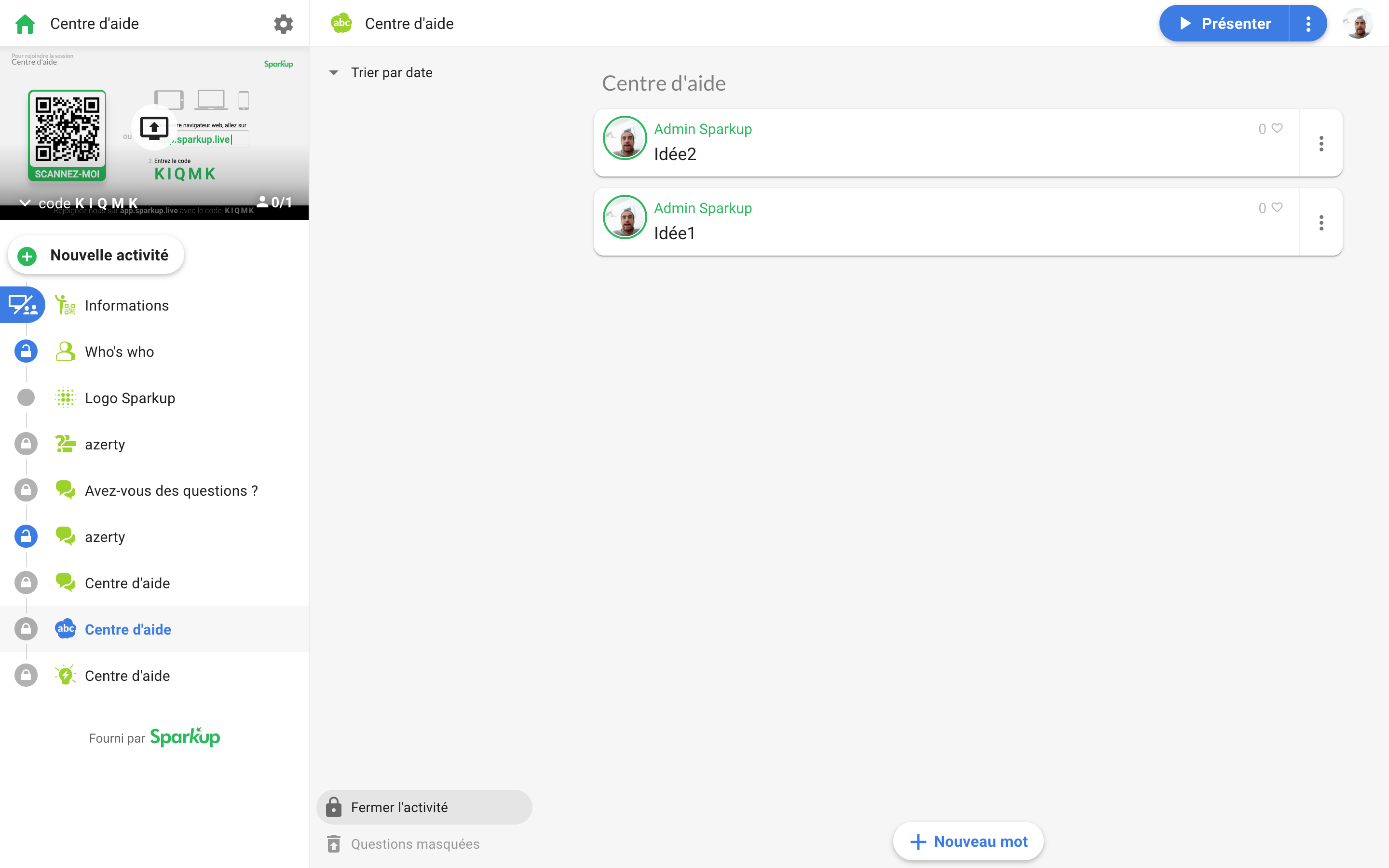Click chat bubbles icon of second azerty

(x=66, y=536)
